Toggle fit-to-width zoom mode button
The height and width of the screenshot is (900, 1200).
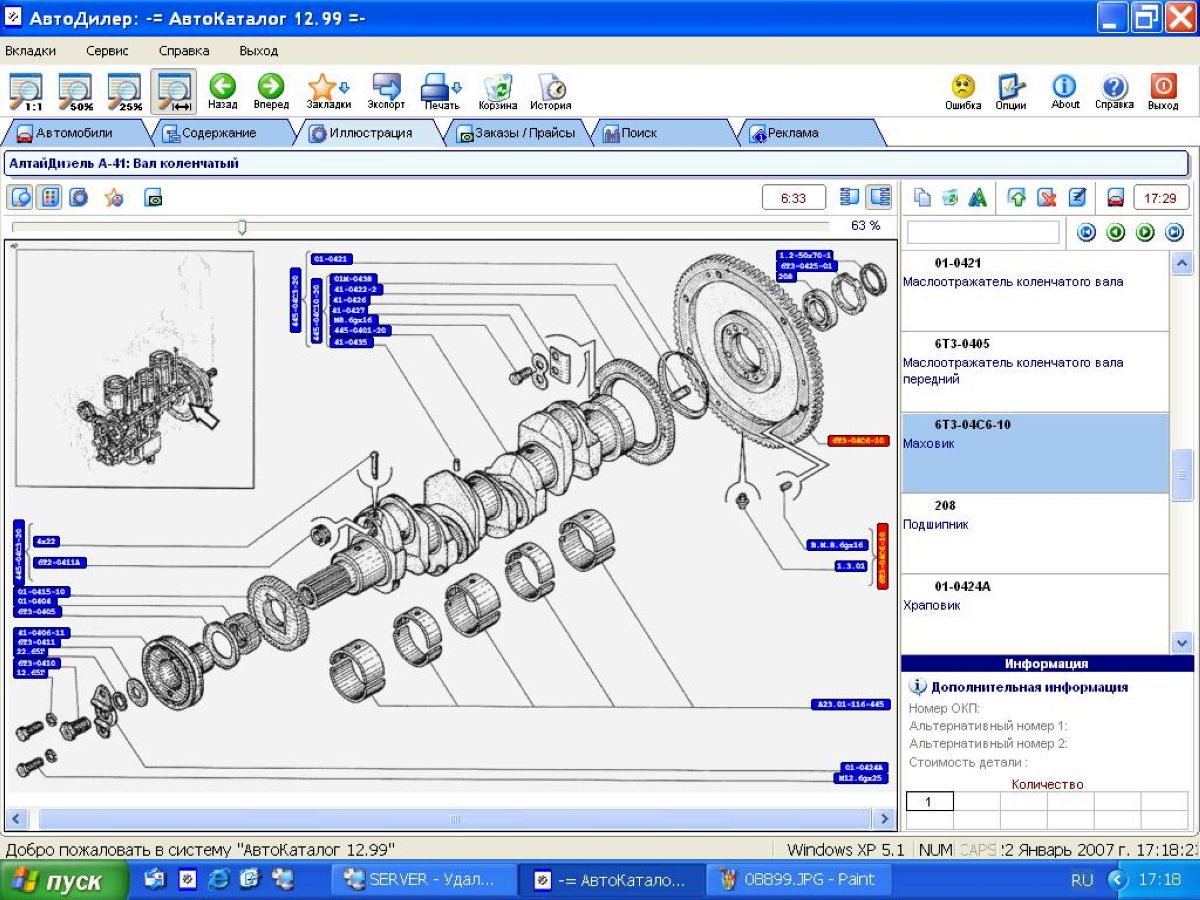pyautogui.click(x=174, y=90)
